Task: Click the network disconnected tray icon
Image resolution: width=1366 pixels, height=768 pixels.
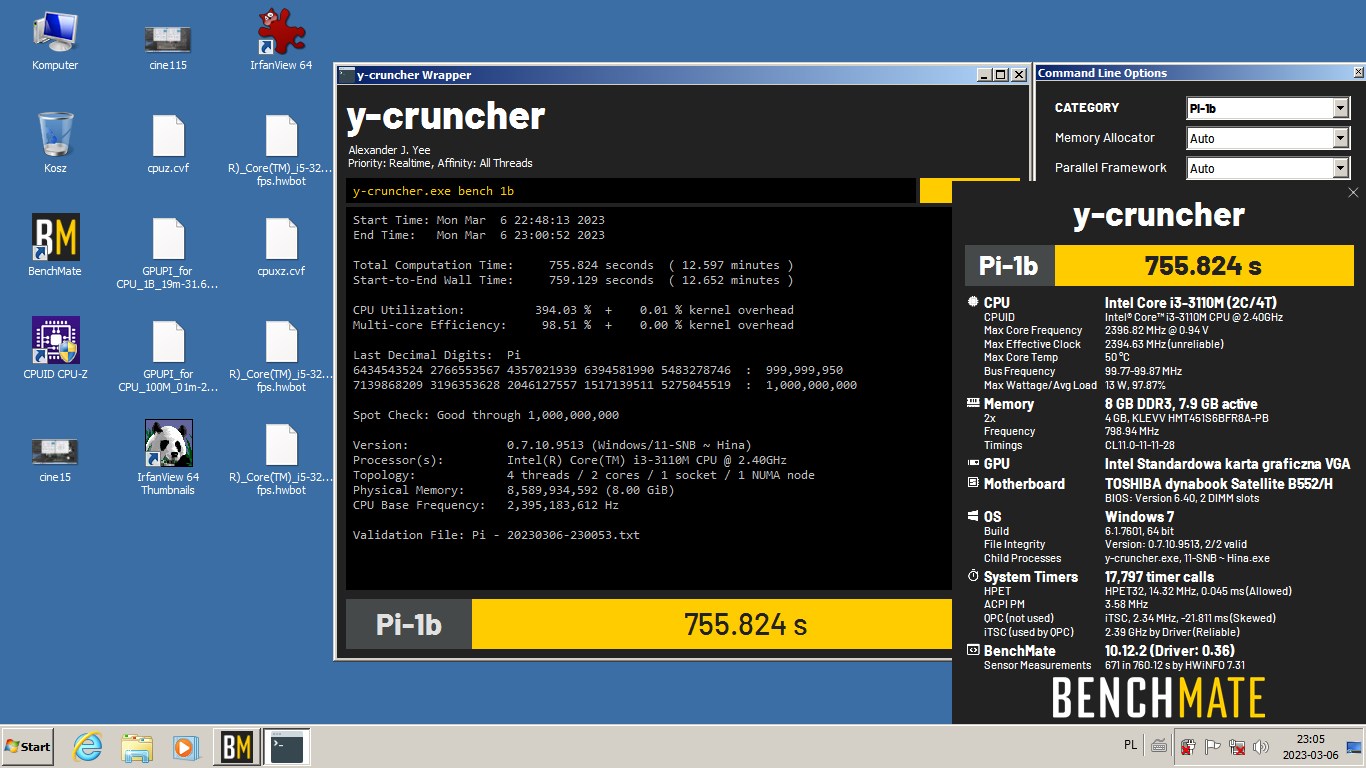Action: tap(1237, 746)
